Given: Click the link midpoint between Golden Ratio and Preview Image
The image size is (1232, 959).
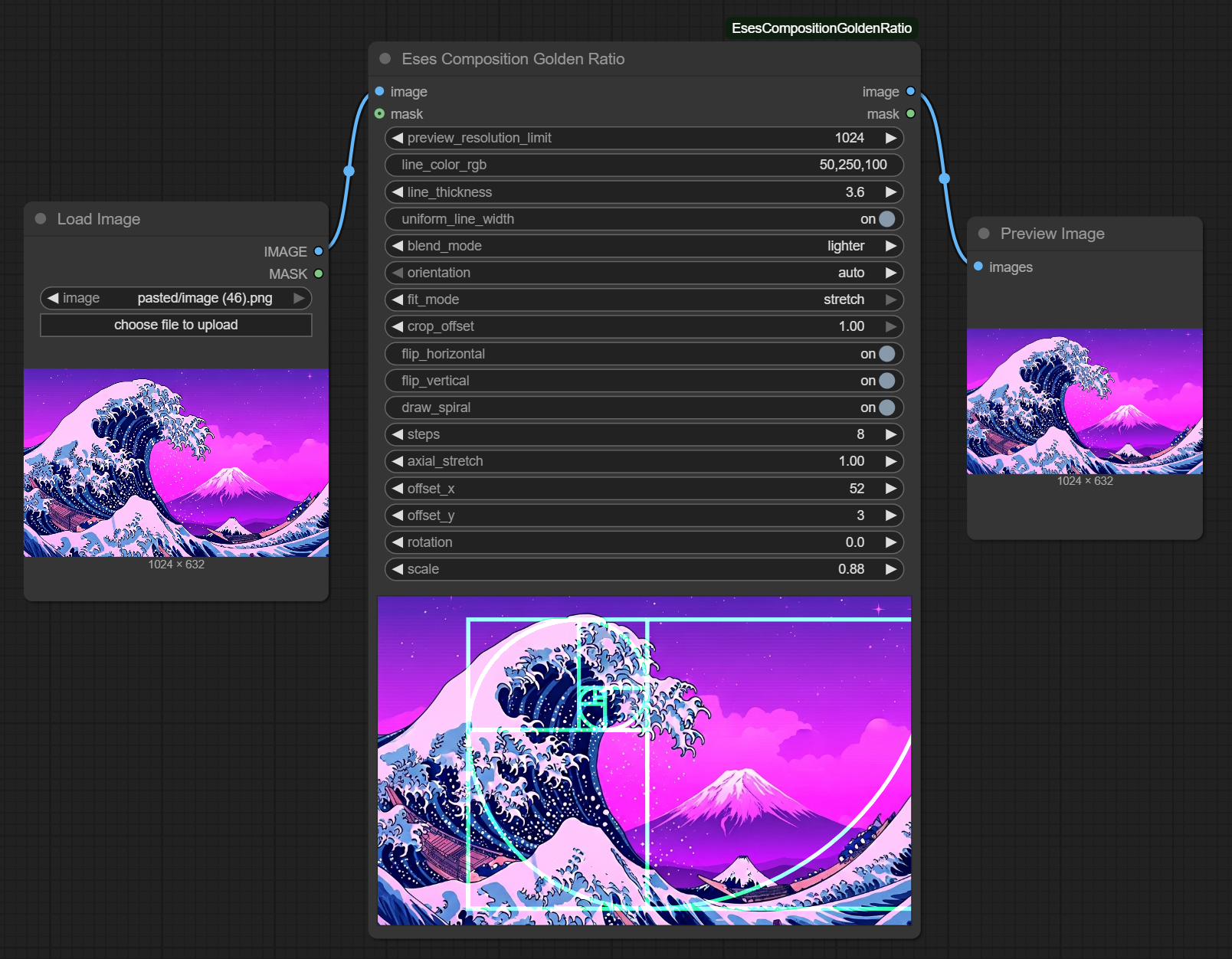Looking at the screenshot, I should (x=945, y=178).
